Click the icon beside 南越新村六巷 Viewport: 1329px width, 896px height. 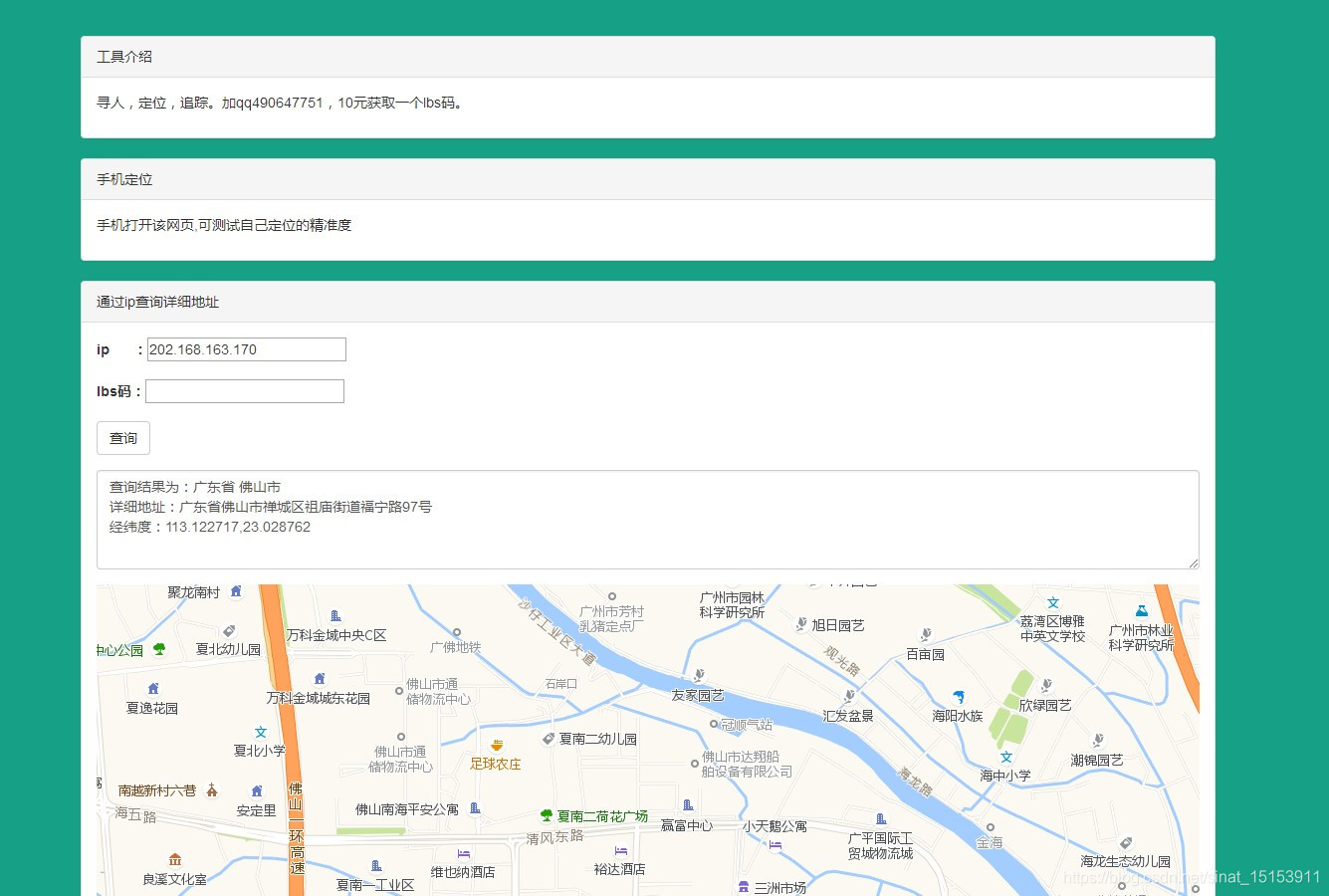212,790
